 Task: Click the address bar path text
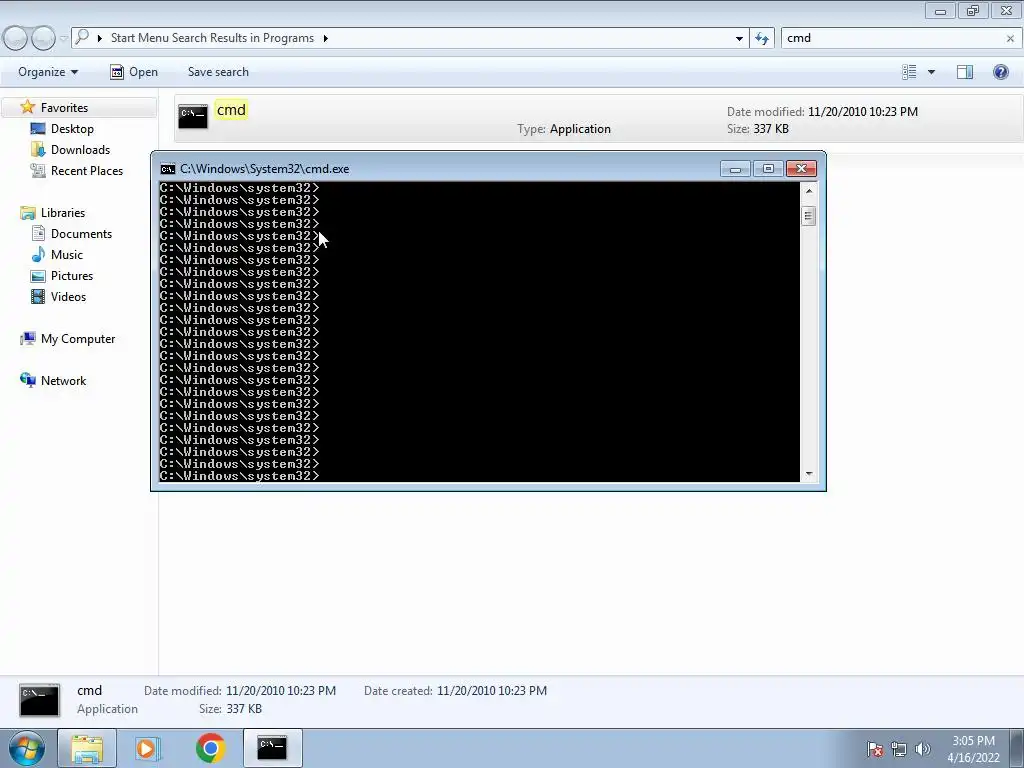[212, 38]
